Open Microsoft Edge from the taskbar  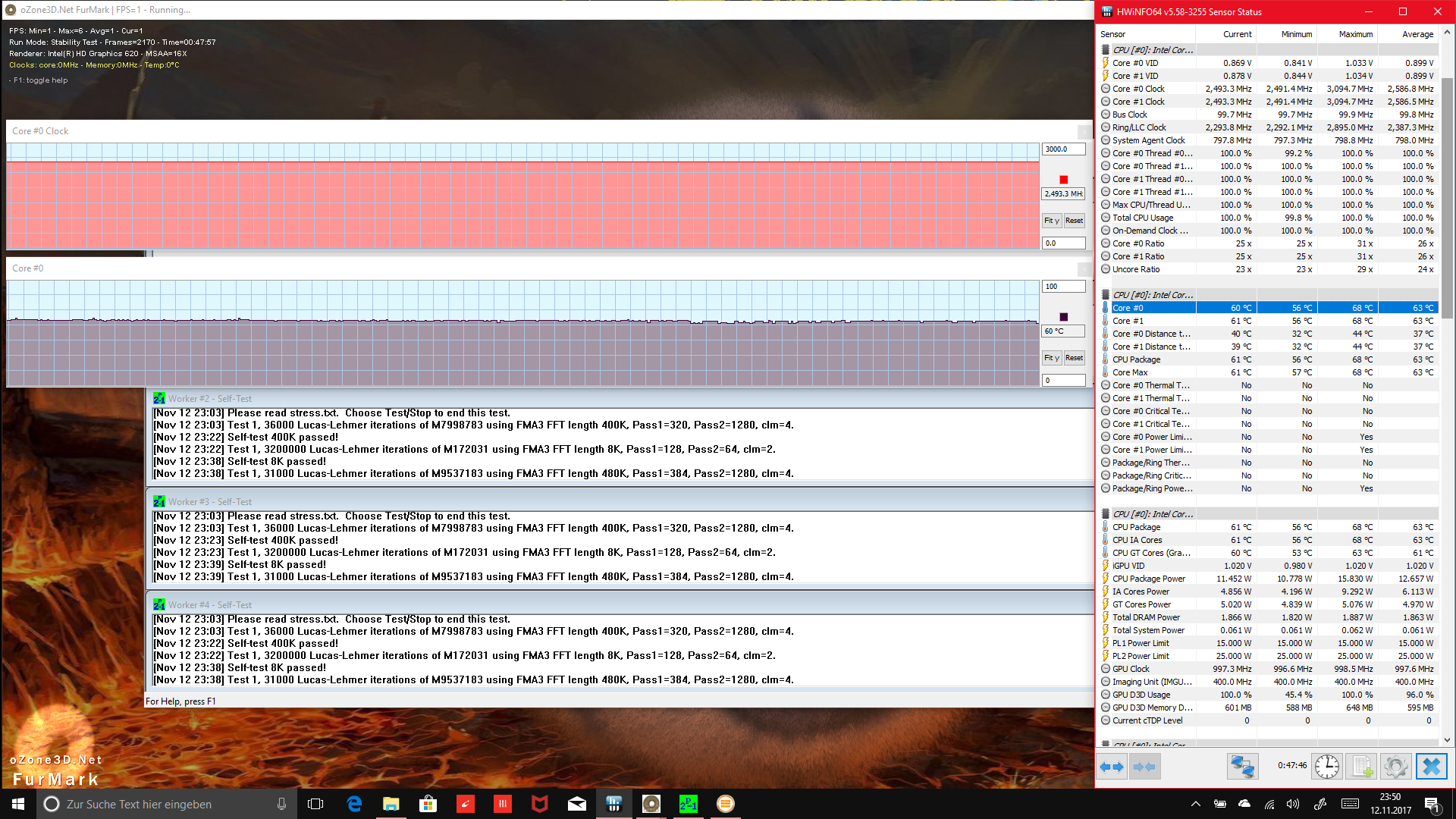[x=354, y=804]
